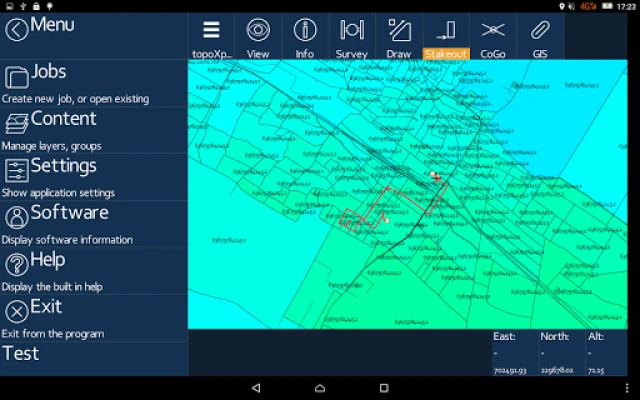The image size is (640, 400).
Task: Open the three-dot overflow menu
Action: [627, 388]
